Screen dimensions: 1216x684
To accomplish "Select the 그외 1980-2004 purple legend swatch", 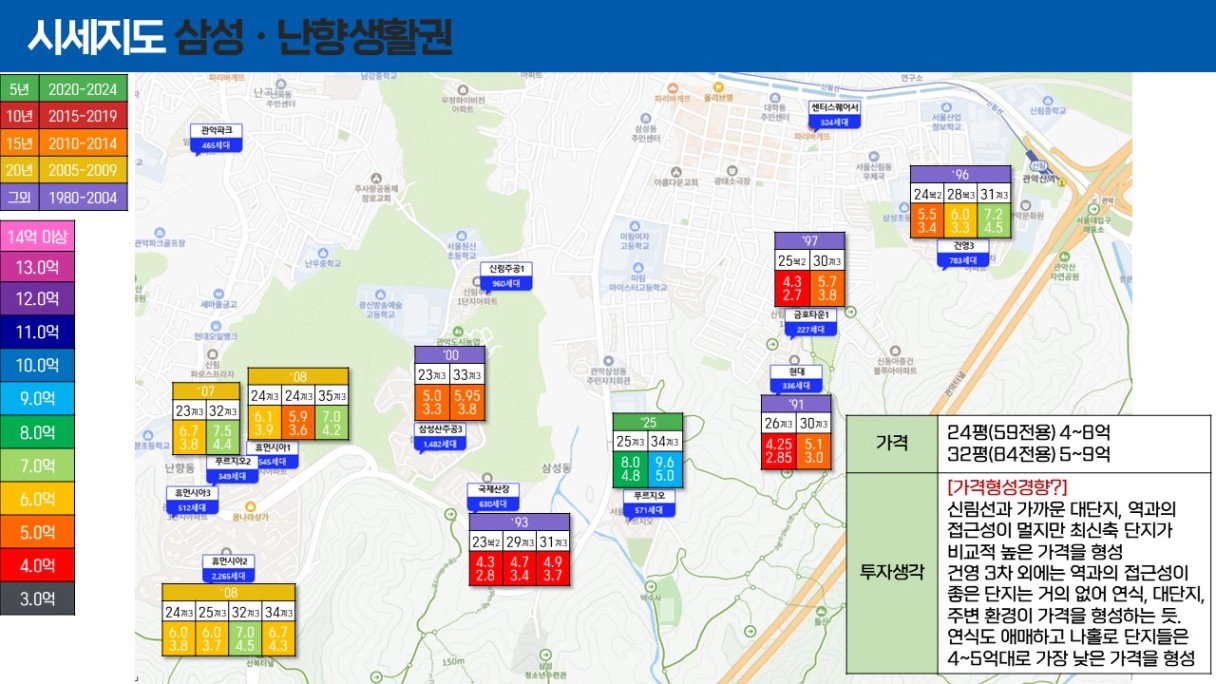I will 65,197.
